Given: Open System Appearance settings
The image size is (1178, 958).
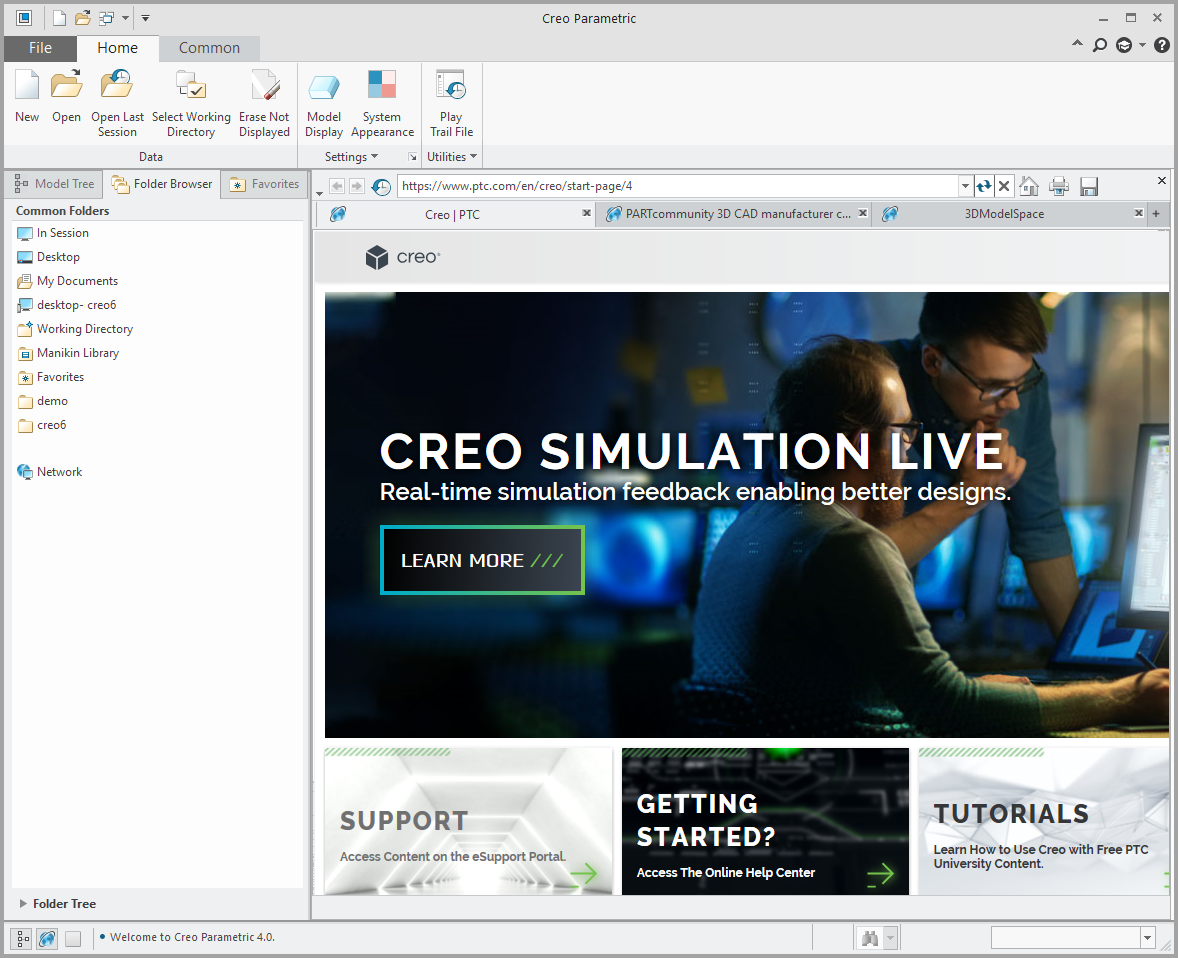Looking at the screenshot, I should (382, 86).
